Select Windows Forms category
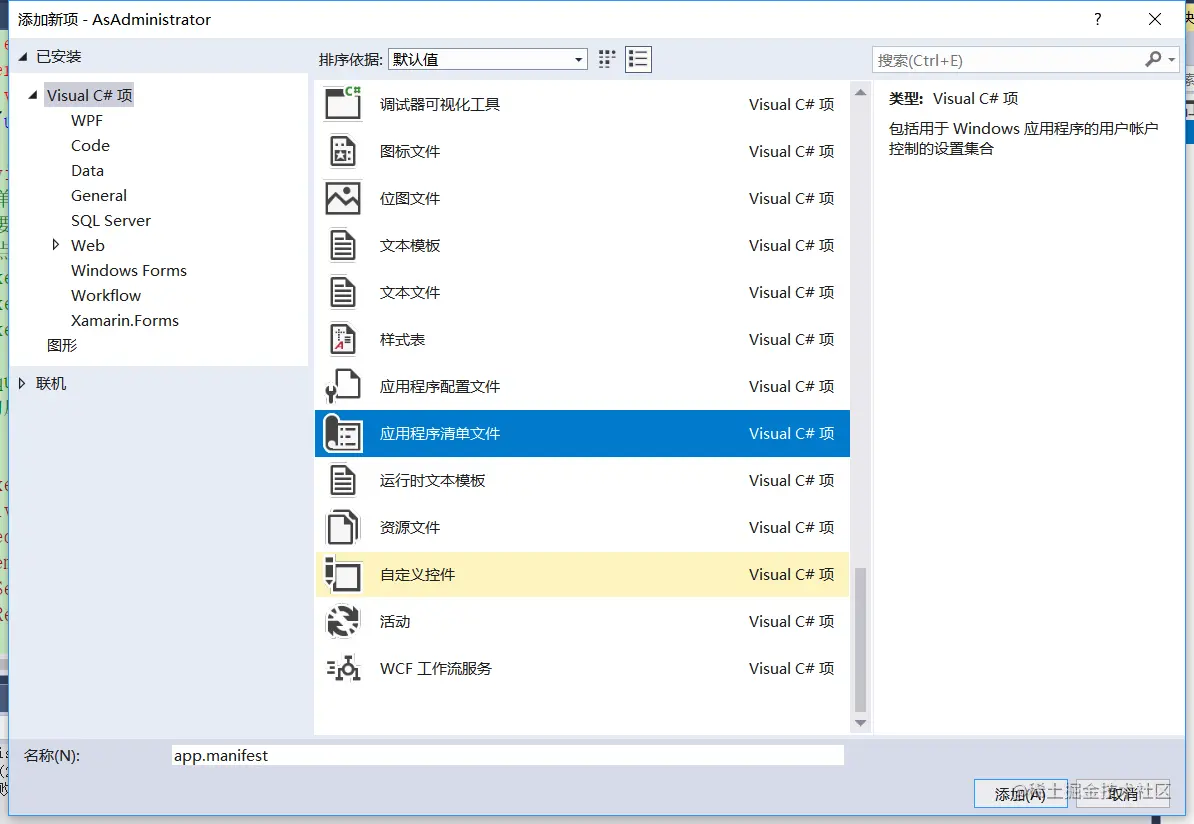This screenshot has width=1194, height=824. pos(129,270)
